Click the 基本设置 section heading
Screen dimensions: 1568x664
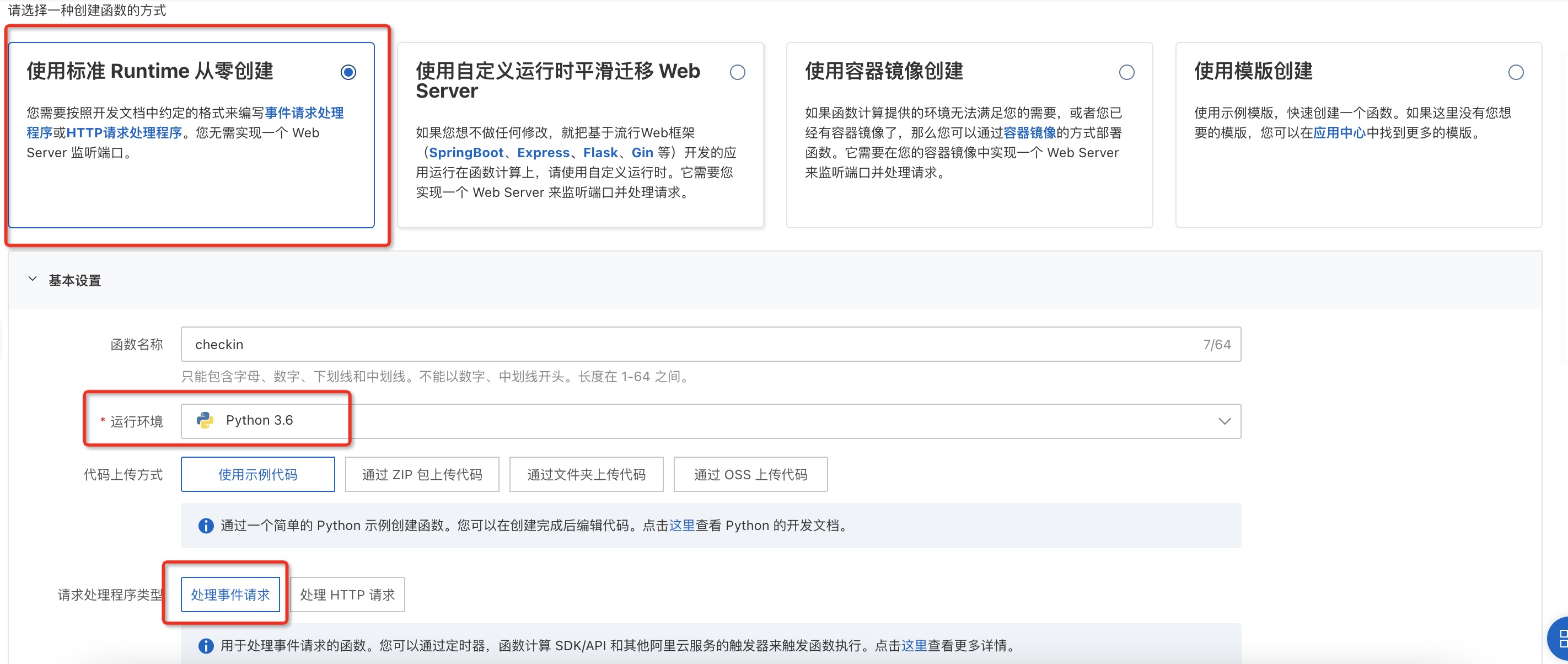click(75, 281)
